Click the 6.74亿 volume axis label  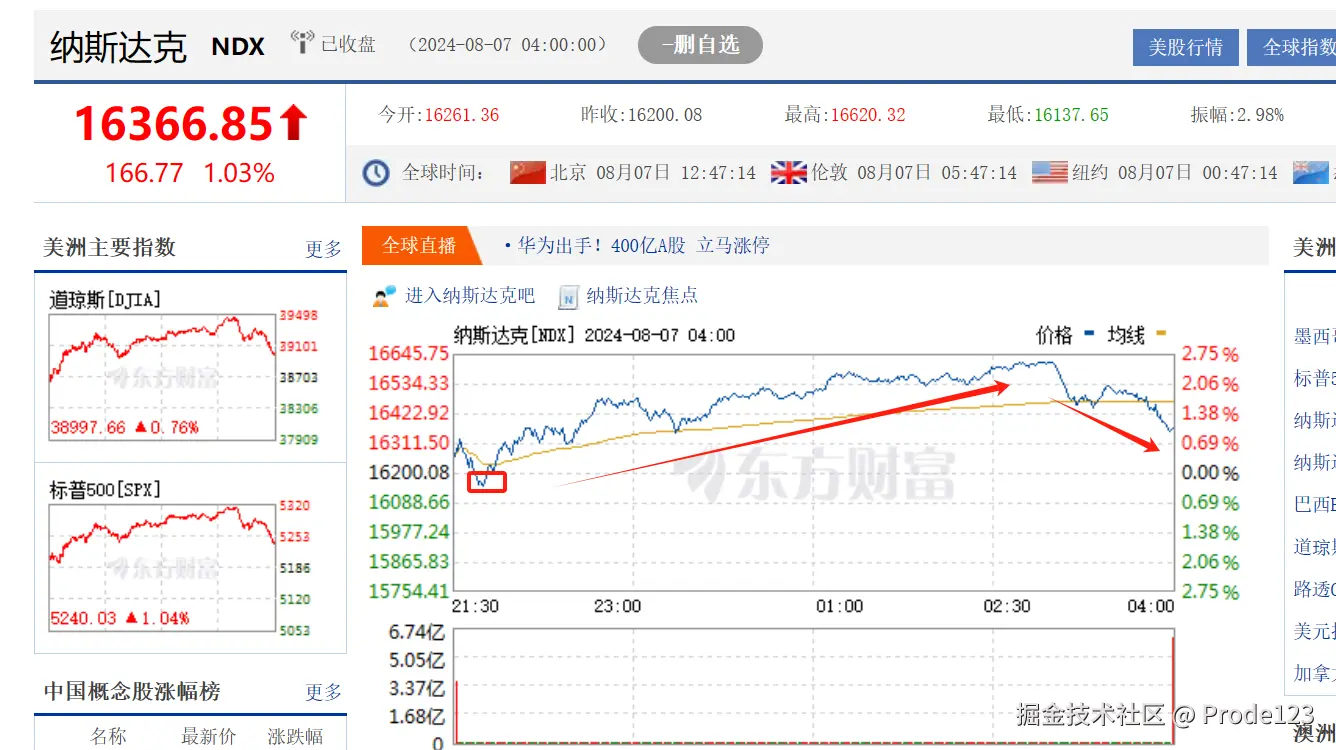point(416,631)
